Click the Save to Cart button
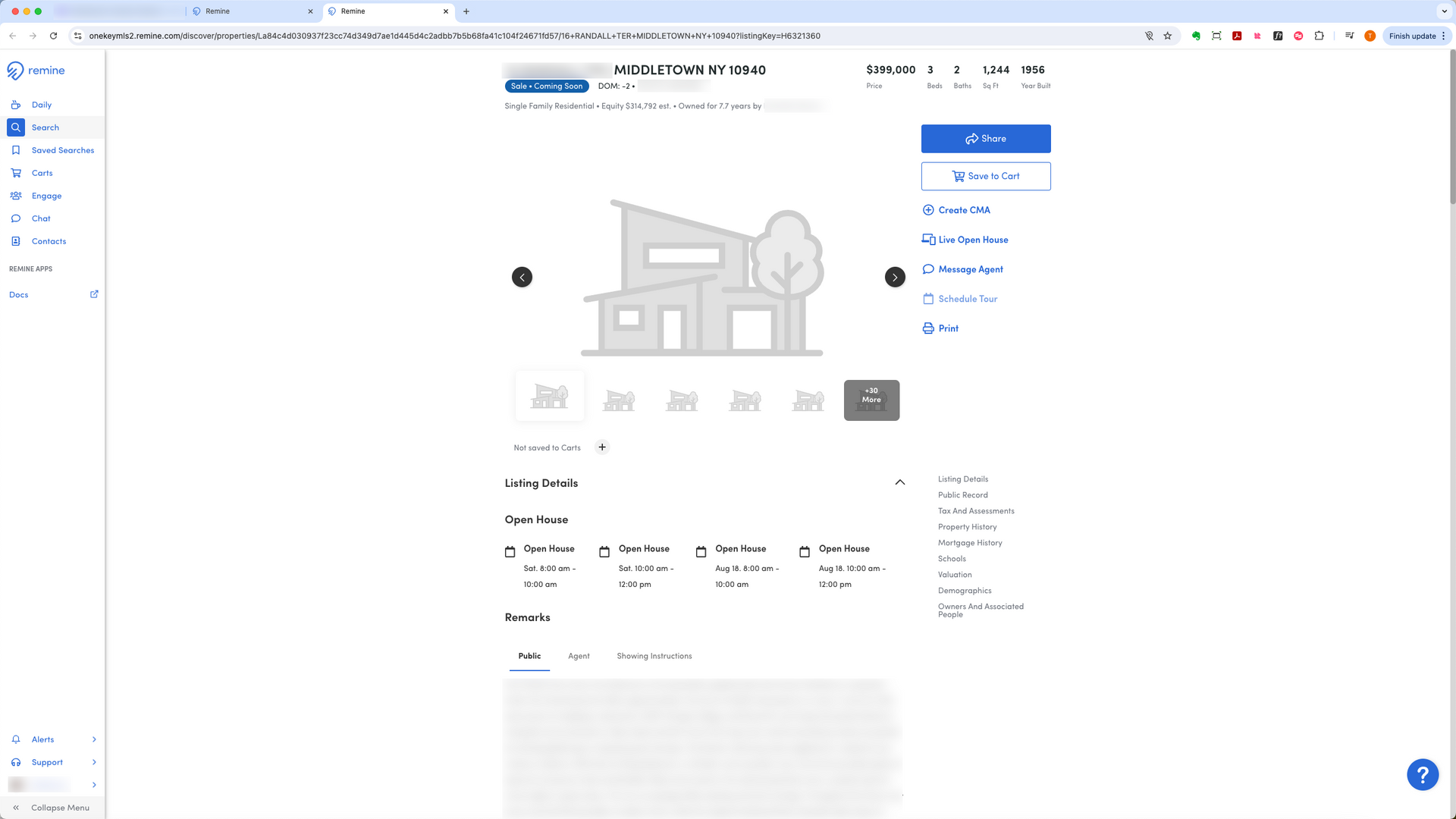The image size is (1456, 819). 986,176
